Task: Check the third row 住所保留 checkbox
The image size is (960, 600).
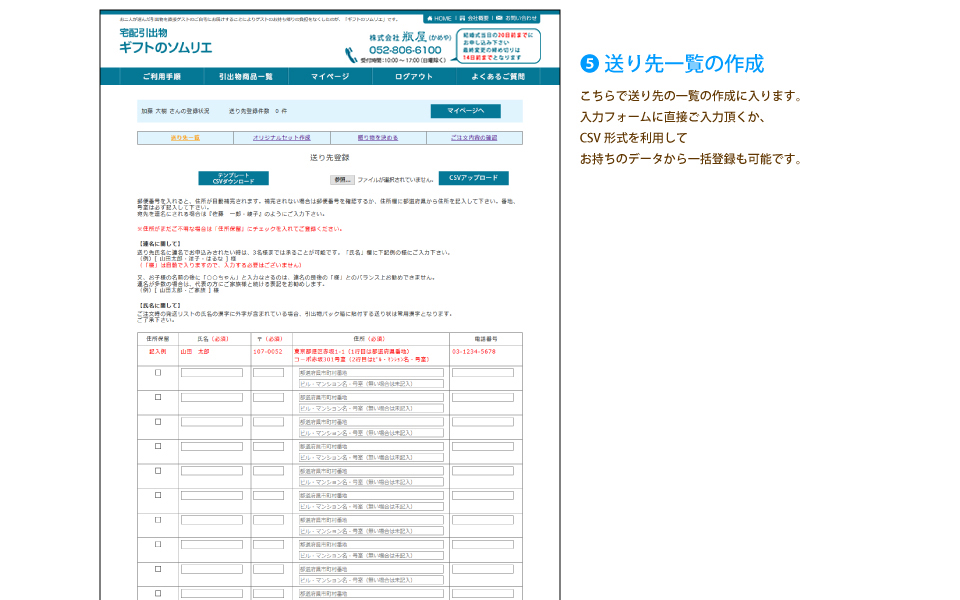Action: pyautogui.click(x=158, y=422)
